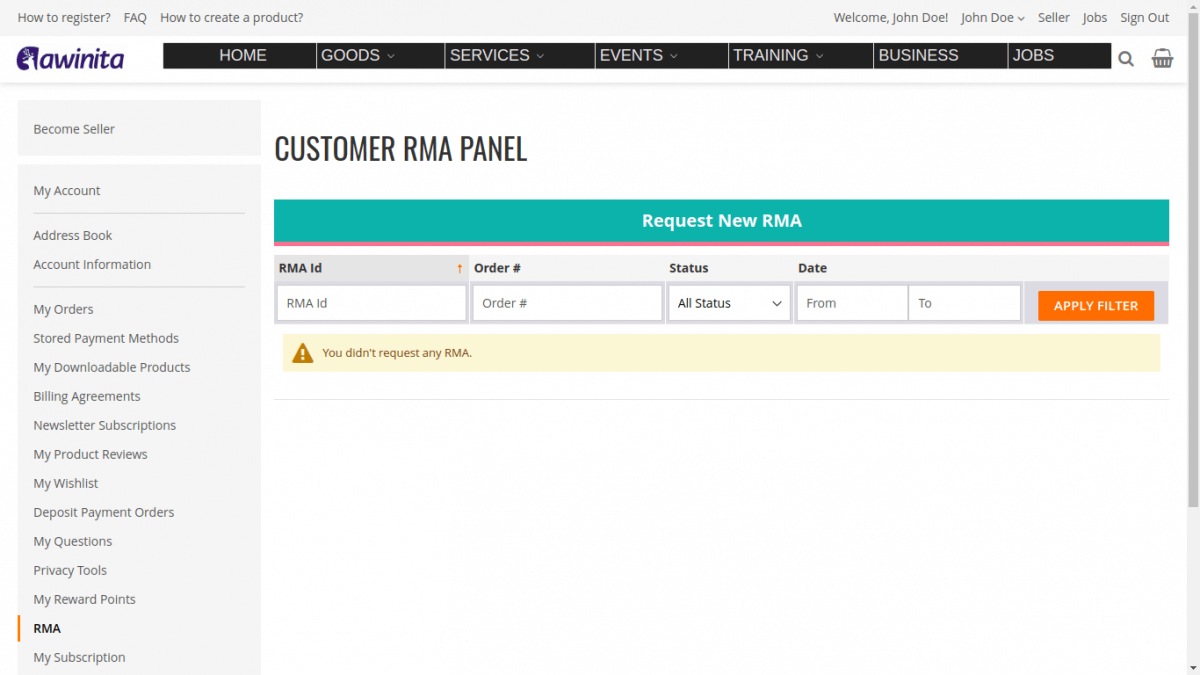Sort by the RMA Id arrow
Viewport: 1200px width, 675px height.
click(x=460, y=269)
